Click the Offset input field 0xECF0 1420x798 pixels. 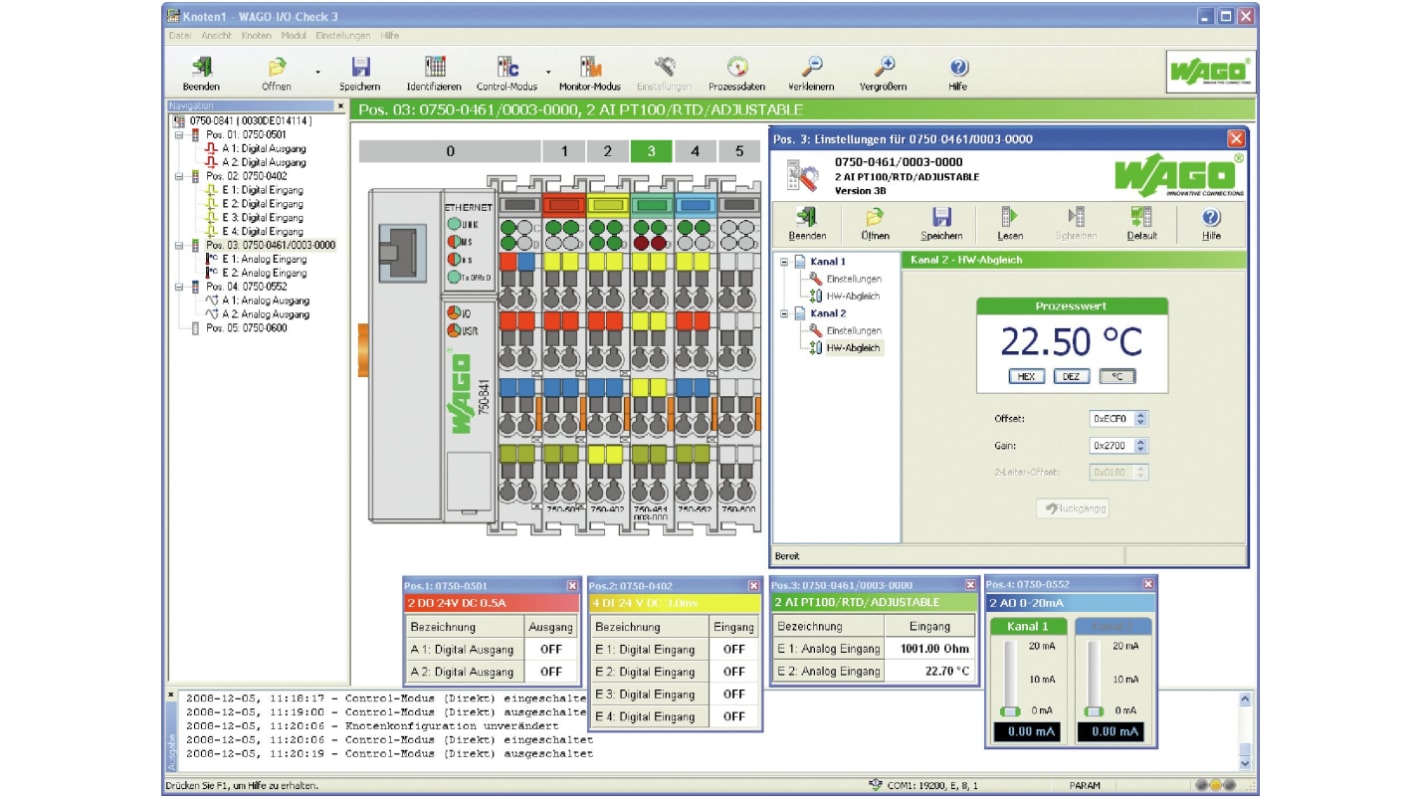point(1111,419)
